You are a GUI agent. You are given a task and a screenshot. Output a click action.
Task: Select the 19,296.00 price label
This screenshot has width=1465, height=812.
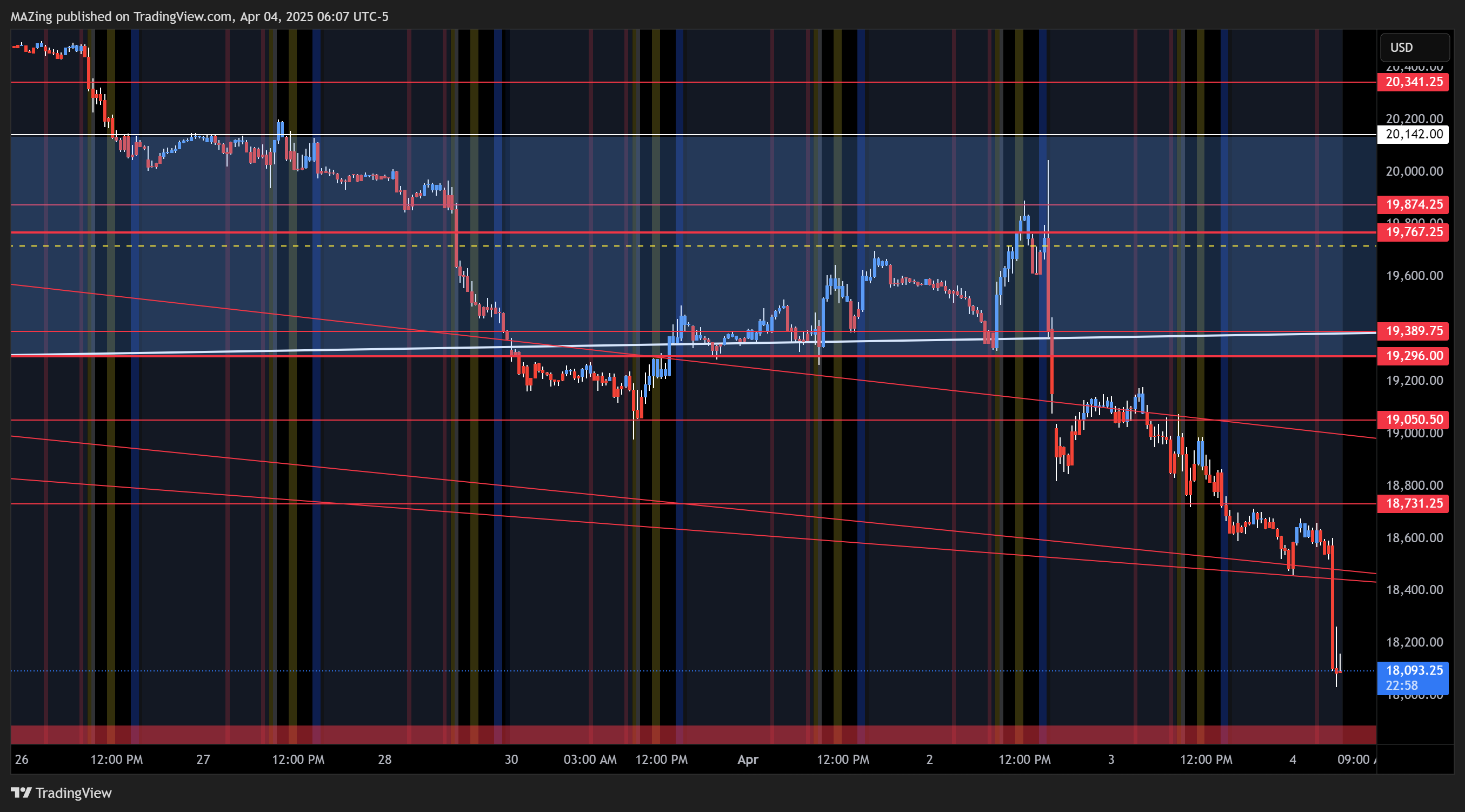[x=1413, y=356]
